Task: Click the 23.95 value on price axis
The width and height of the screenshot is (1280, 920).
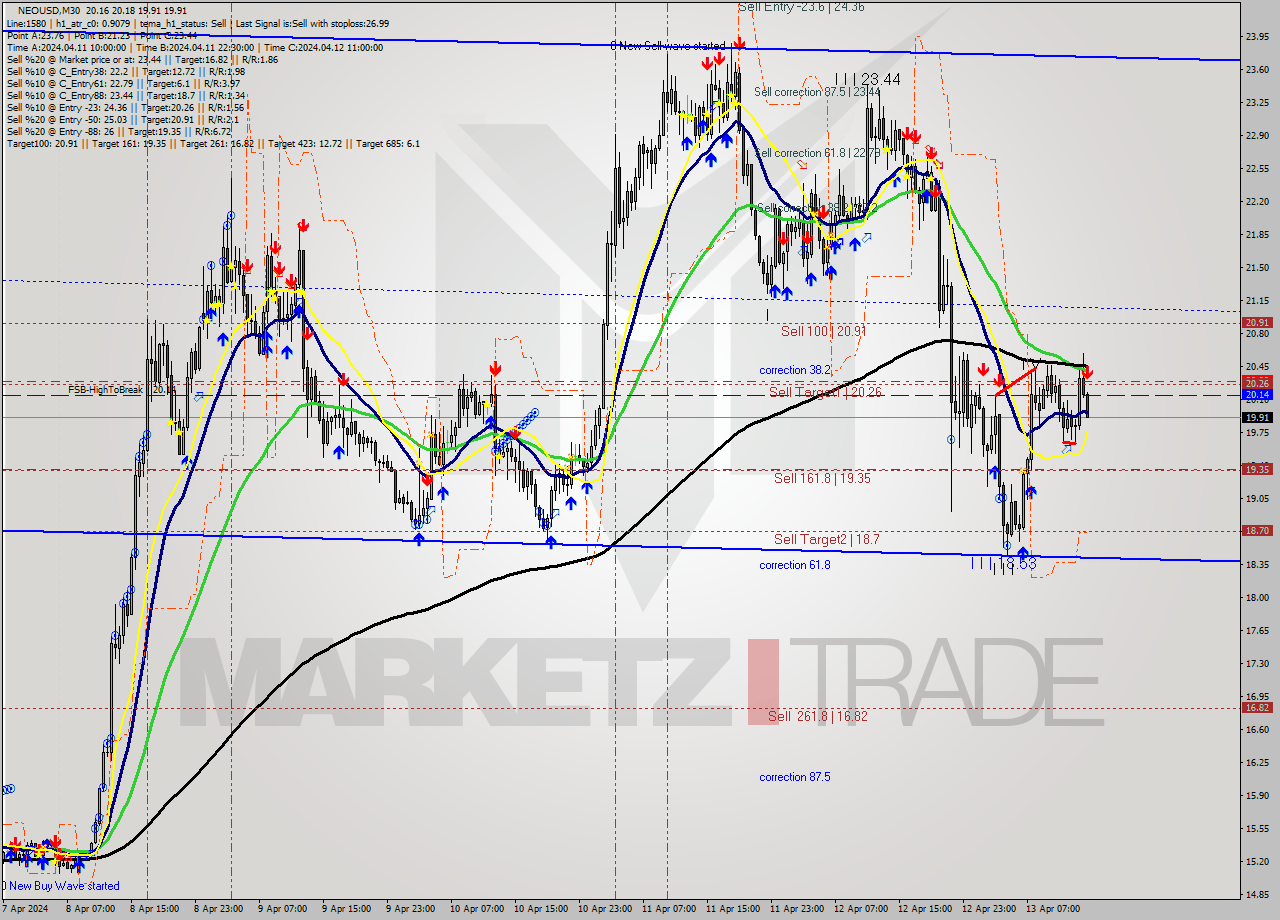Action: pos(1257,36)
